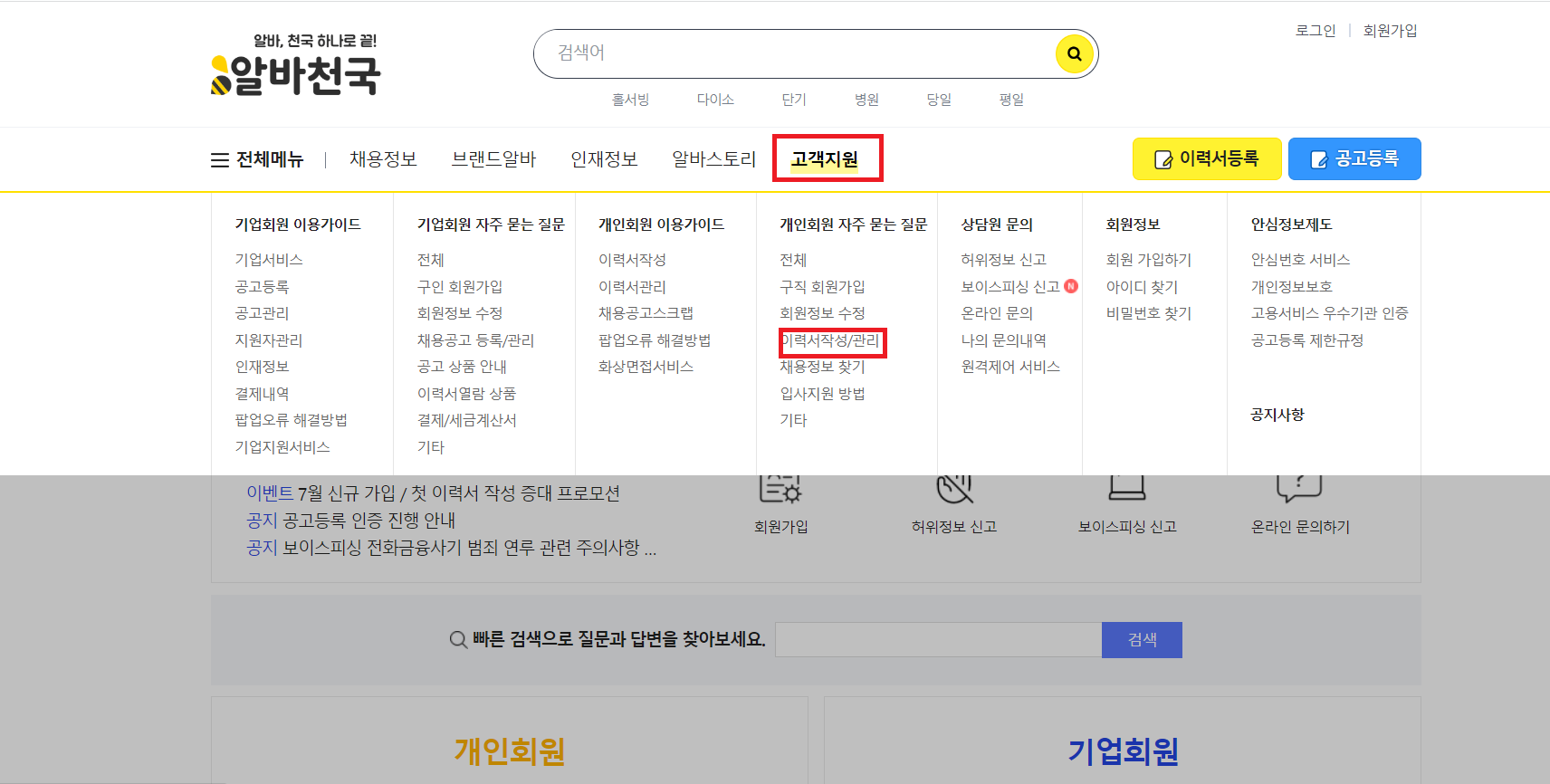The height and width of the screenshot is (784, 1550).
Task: Open 공고등록 제한규정 link
Action: (x=1307, y=340)
